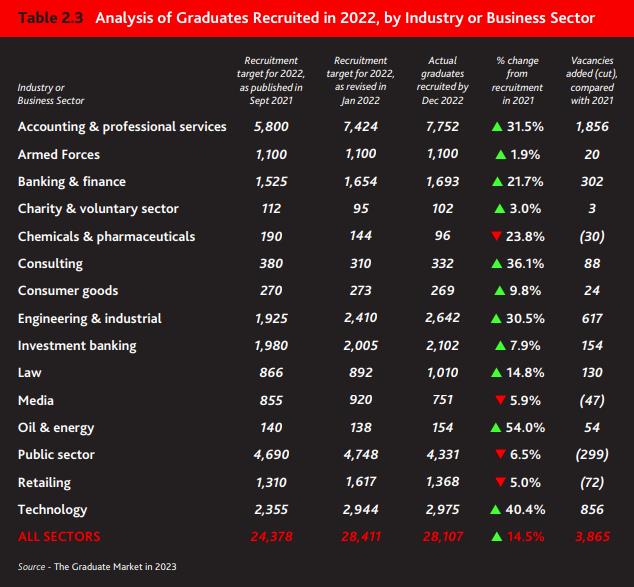Select the Engineering & industrial label
This screenshot has width=634, height=587.
coord(90,319)
